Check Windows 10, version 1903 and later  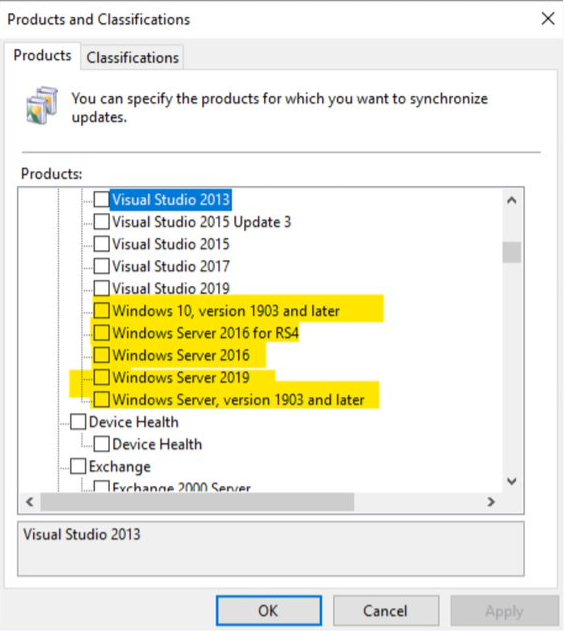point(101,311)
